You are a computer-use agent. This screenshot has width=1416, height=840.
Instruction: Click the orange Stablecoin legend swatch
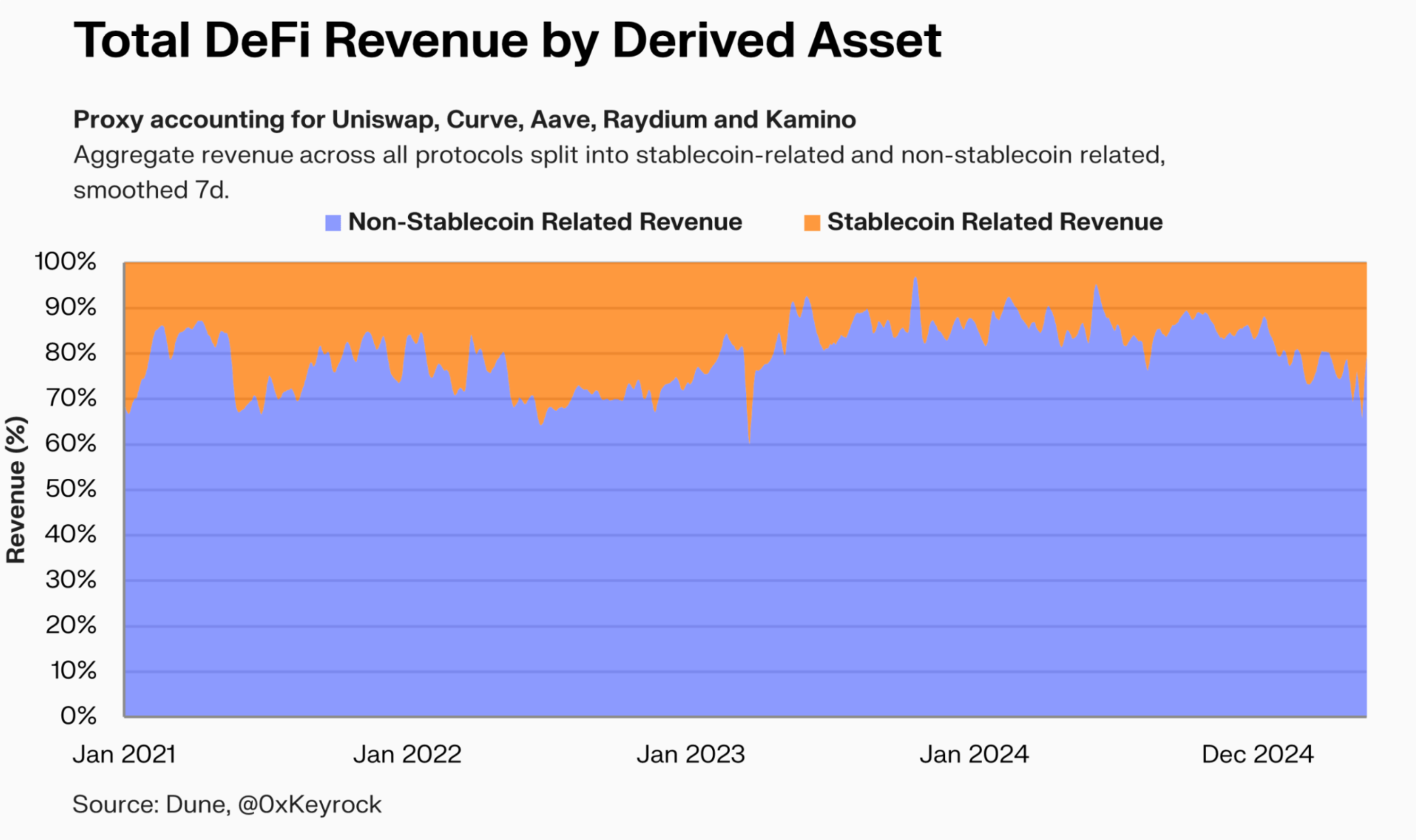pos(812,222)
